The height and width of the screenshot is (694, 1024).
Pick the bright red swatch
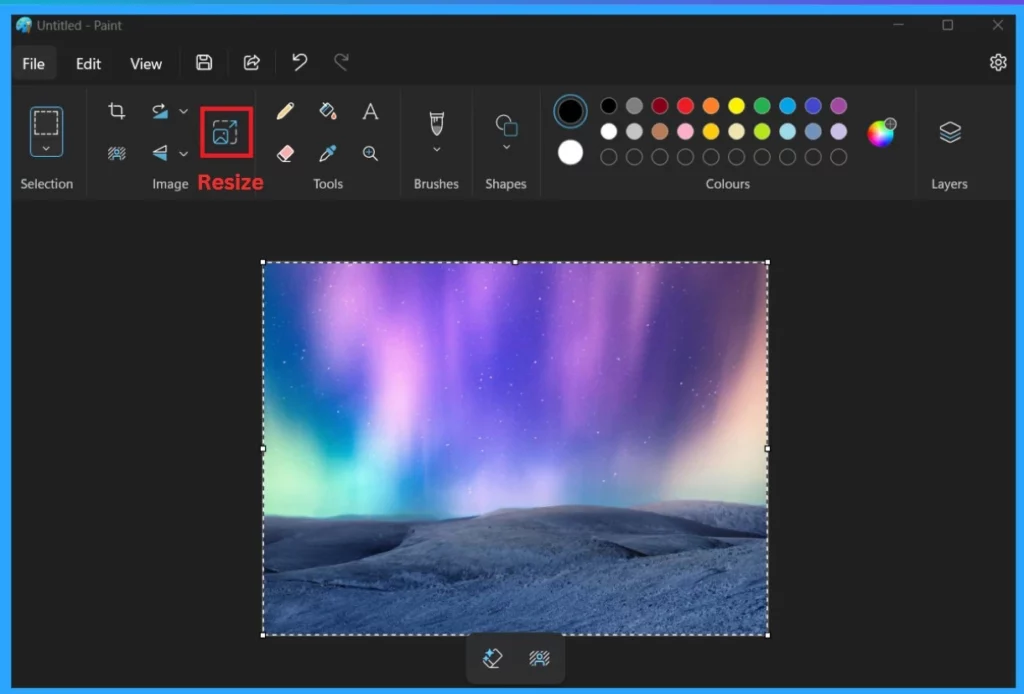tap(685, 106)
